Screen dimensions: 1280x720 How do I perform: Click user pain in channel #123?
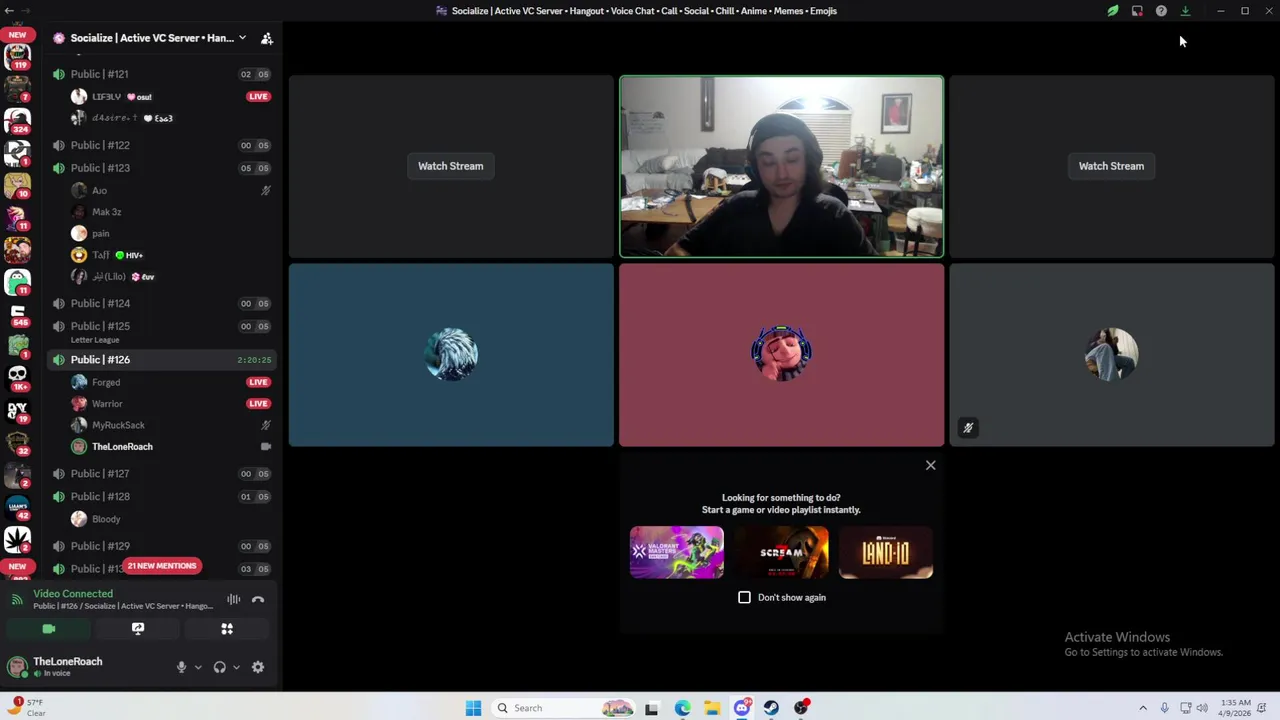pos(171,233)
